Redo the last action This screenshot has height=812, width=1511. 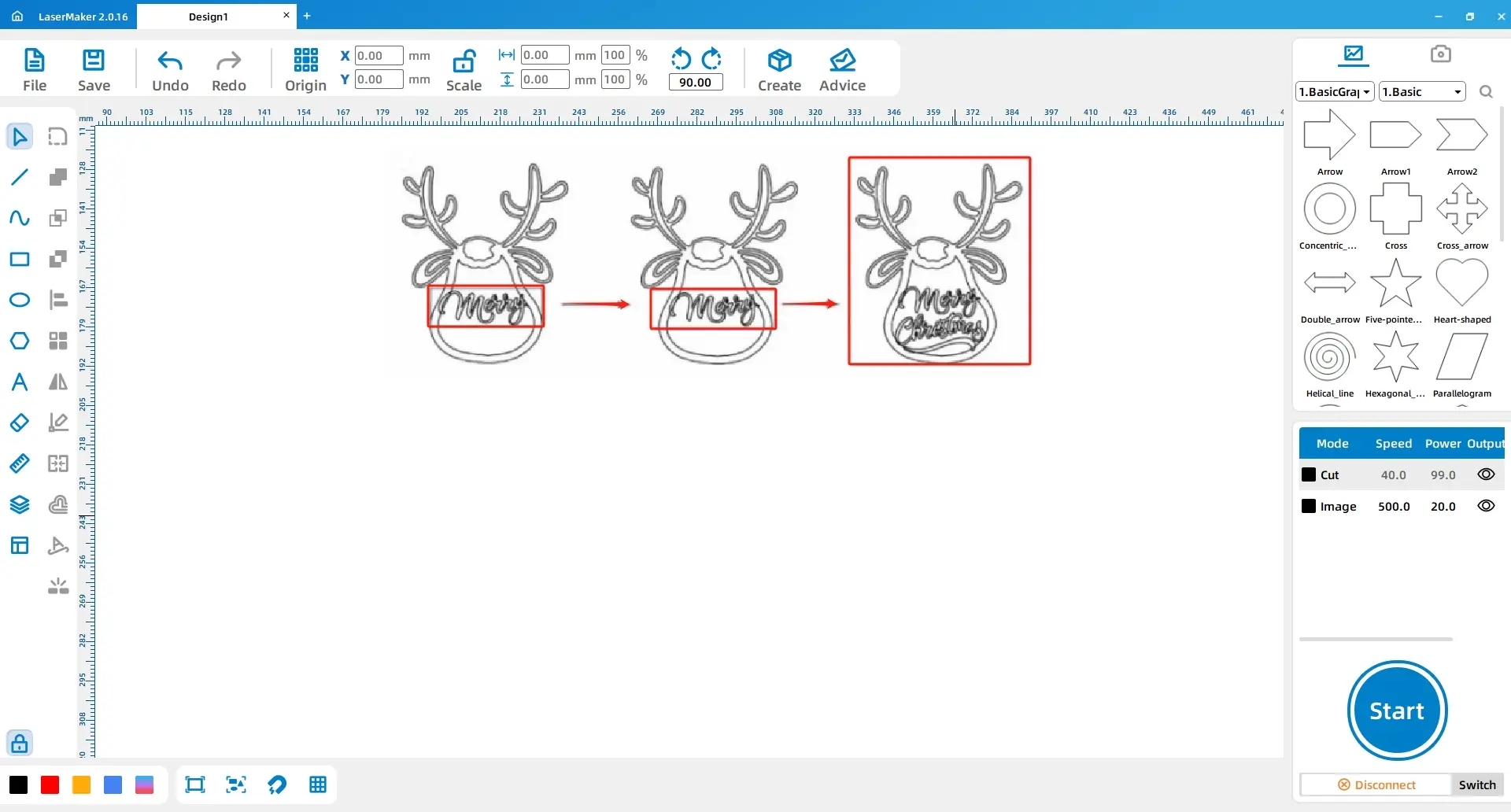click(229, 69)
